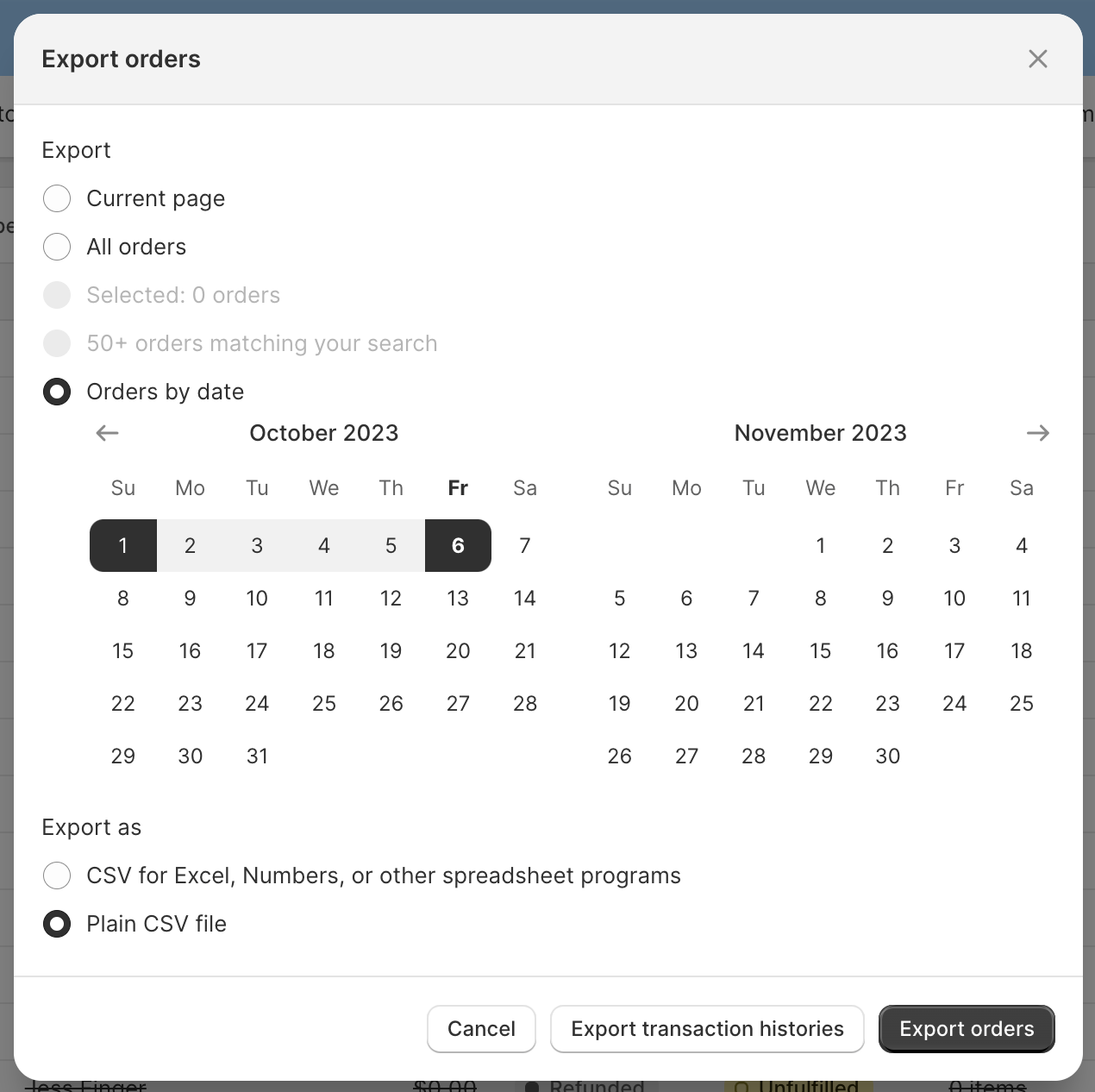This screenshot has width=1095, height=1092.
Task: Click October 20 date cell
Action: [458, 650]
